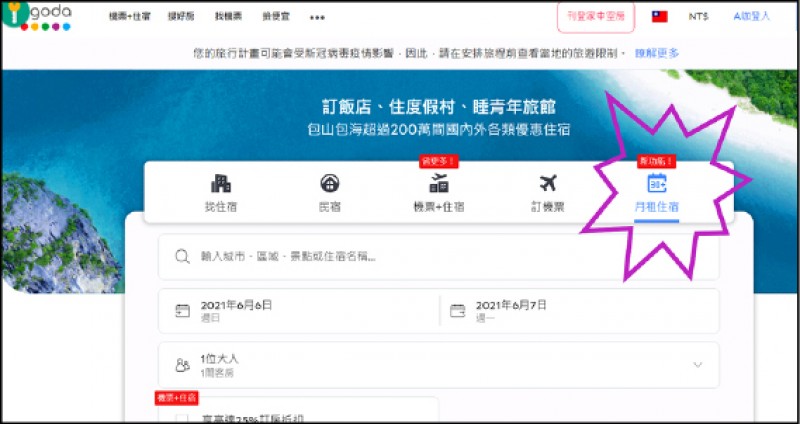This screenshot has height=424, width=800.
Task: Click the destination search input field
Action: click(x=439, y=257)
